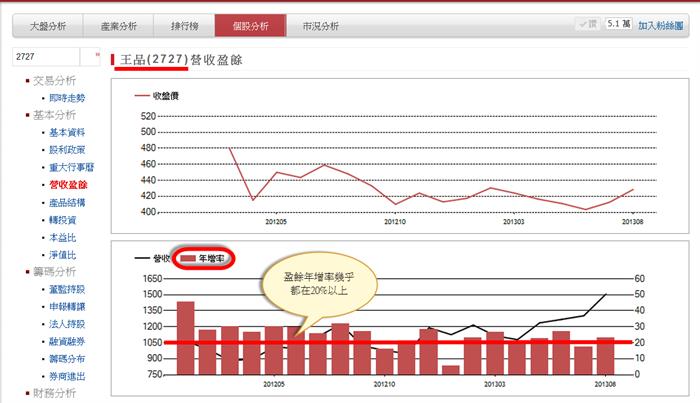Open the 董監持股 link

pos(67,289)
